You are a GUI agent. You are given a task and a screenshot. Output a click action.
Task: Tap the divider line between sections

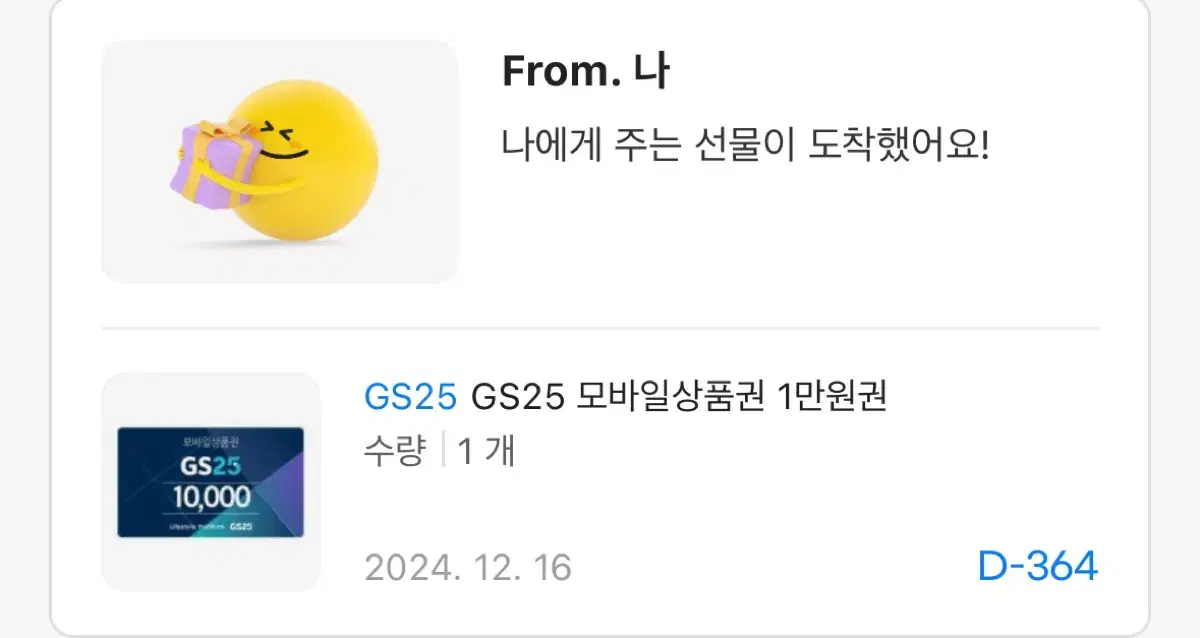tap(600, 328)
